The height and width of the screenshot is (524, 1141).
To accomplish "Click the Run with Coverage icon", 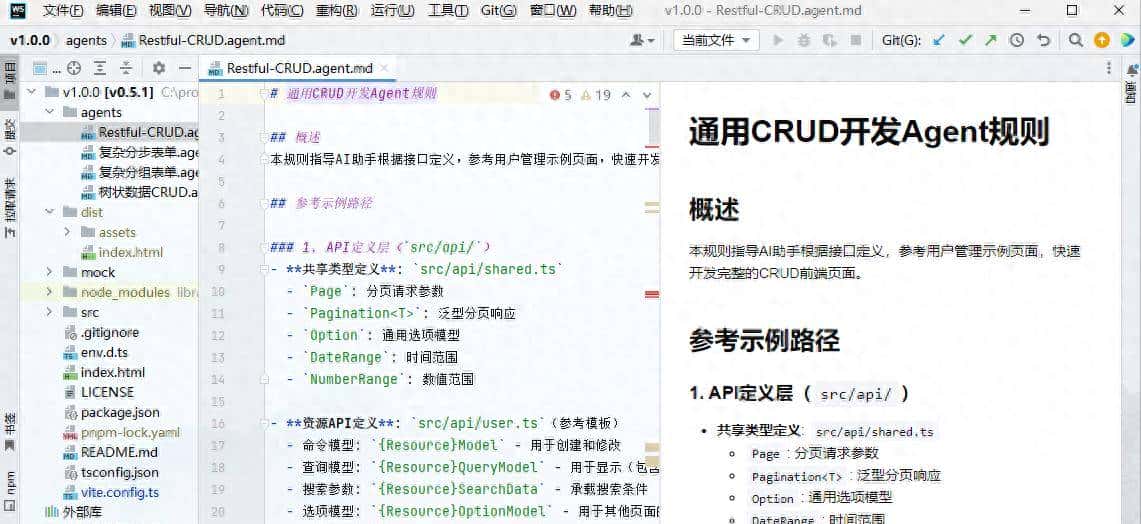I will 830,41.
